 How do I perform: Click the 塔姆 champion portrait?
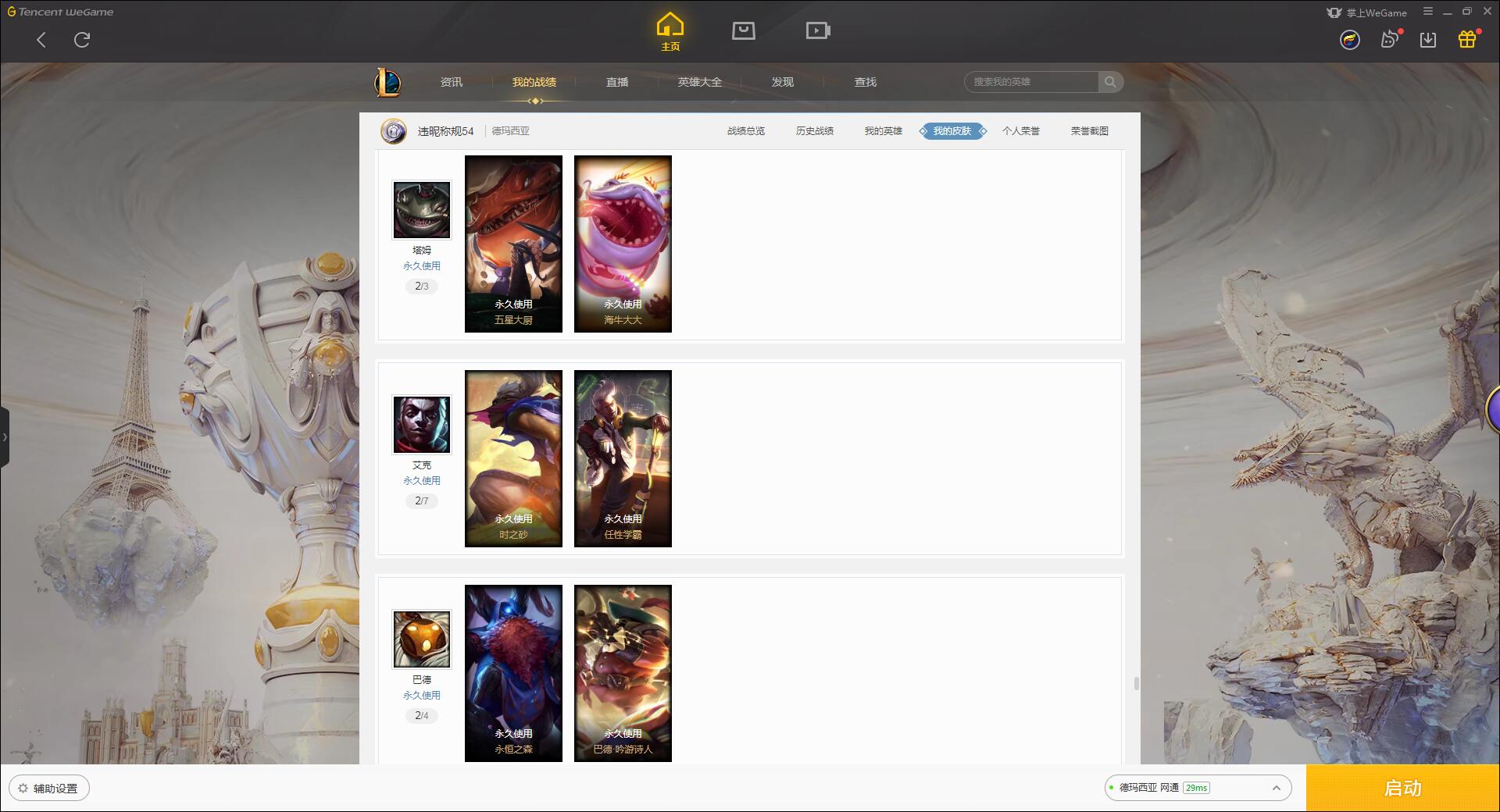click(x=422, y=210)
